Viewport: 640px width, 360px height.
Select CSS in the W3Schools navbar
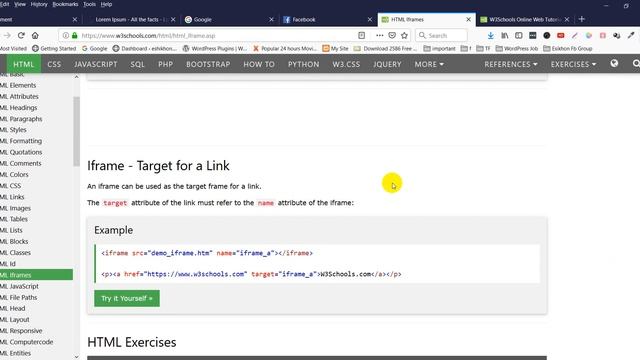54,64
